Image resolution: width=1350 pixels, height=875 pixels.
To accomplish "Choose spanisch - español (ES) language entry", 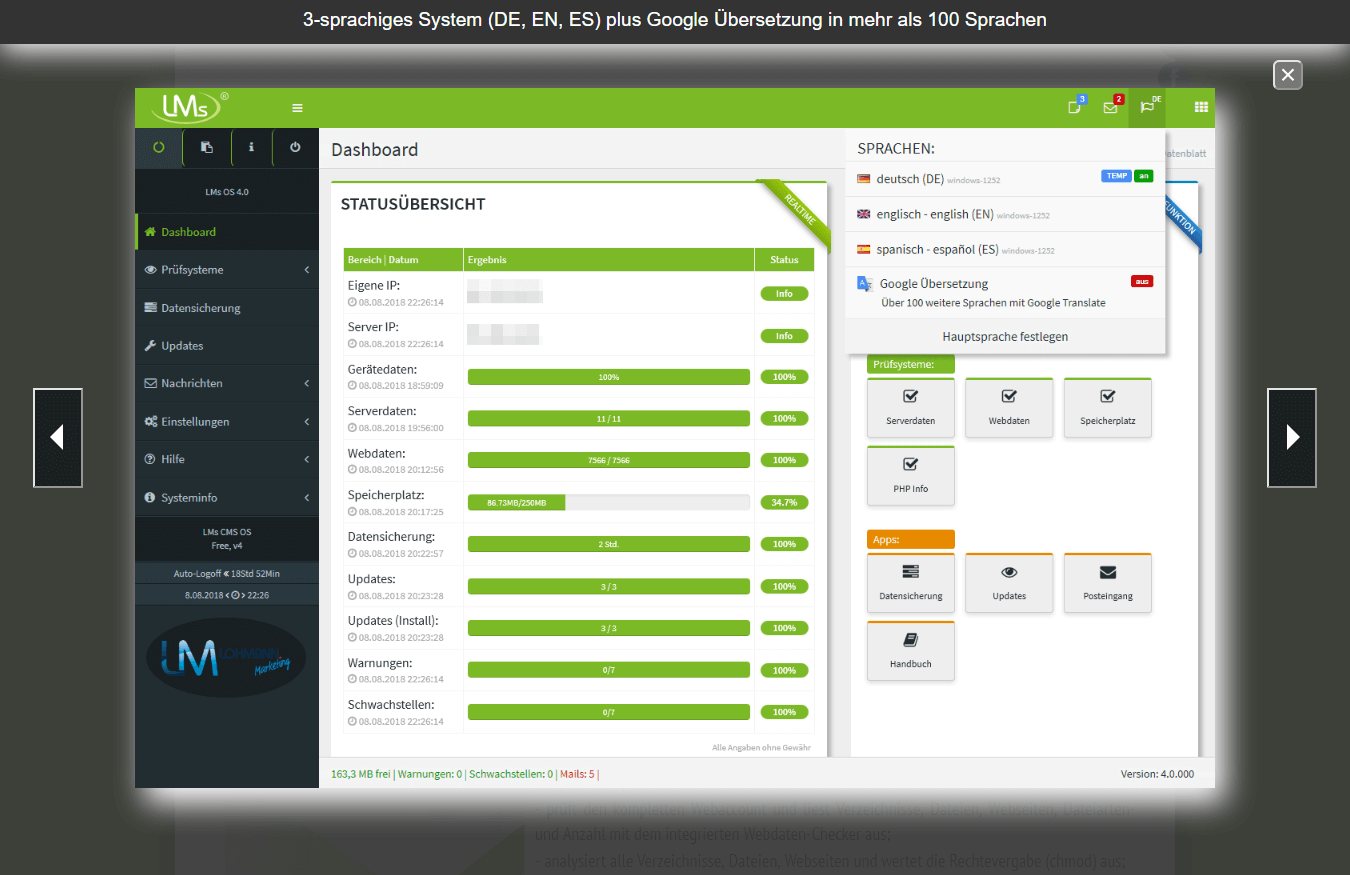I will coord(1005,249).
